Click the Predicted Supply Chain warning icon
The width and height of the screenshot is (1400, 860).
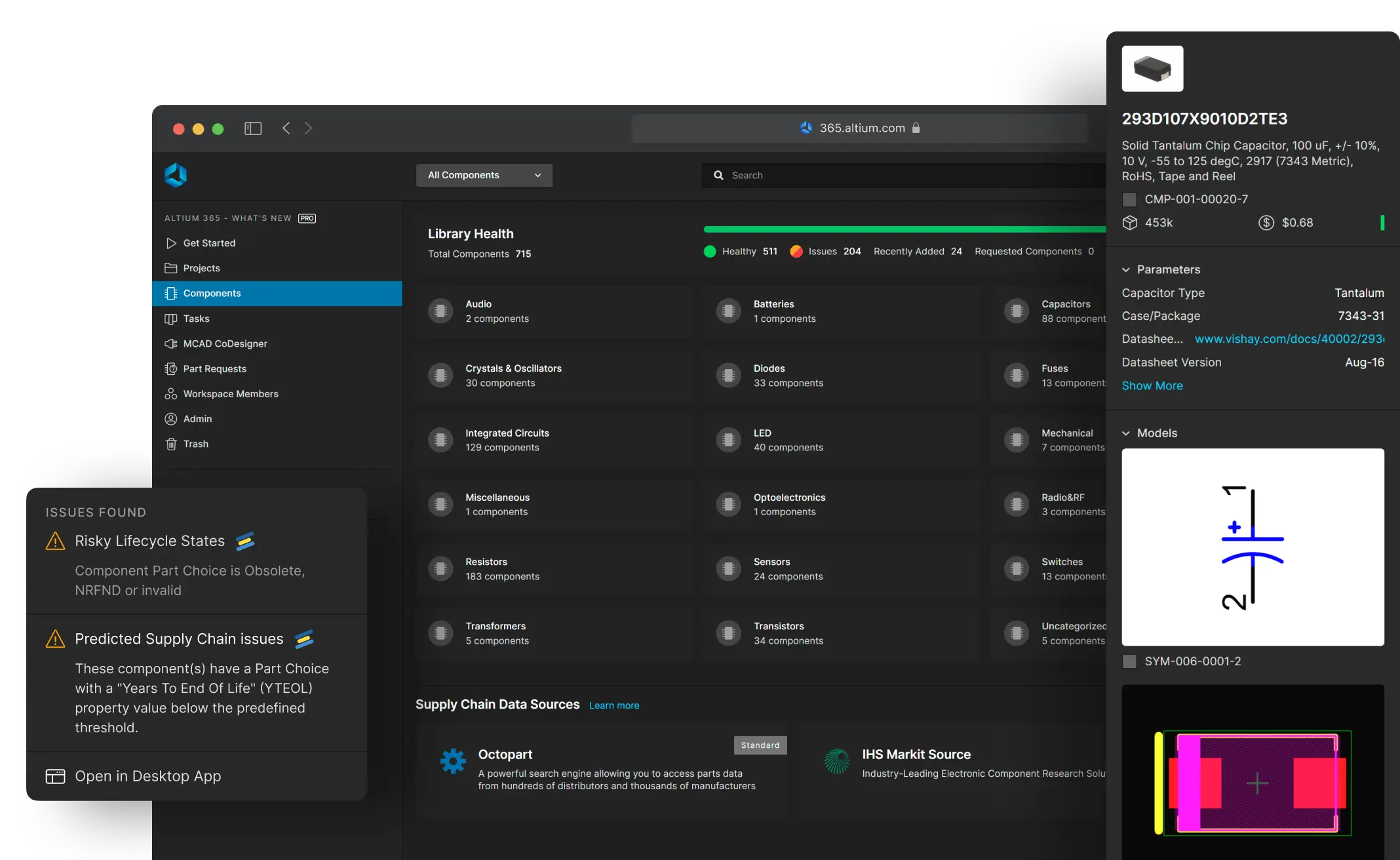click(55, 639)
